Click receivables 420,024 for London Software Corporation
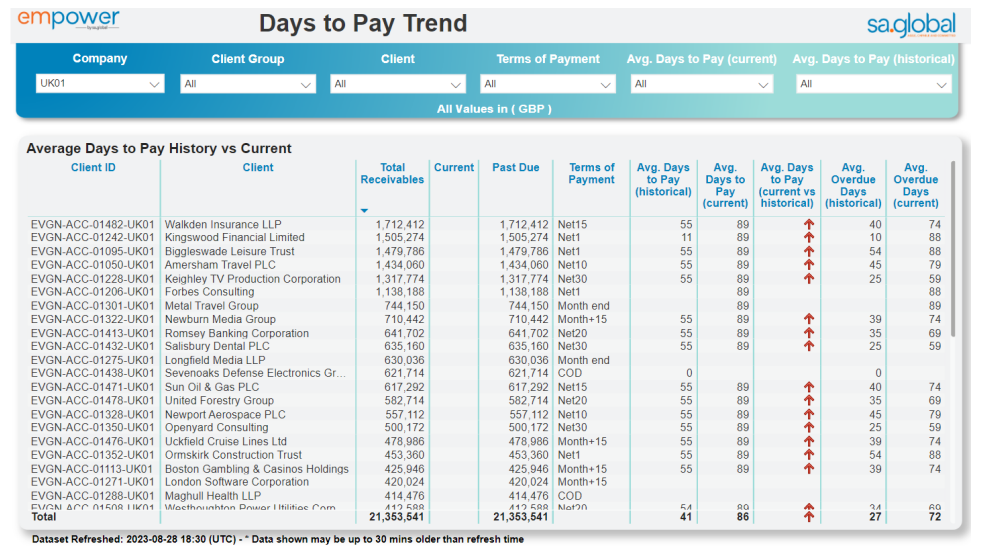The image size is (982, 546). [404, 482]
